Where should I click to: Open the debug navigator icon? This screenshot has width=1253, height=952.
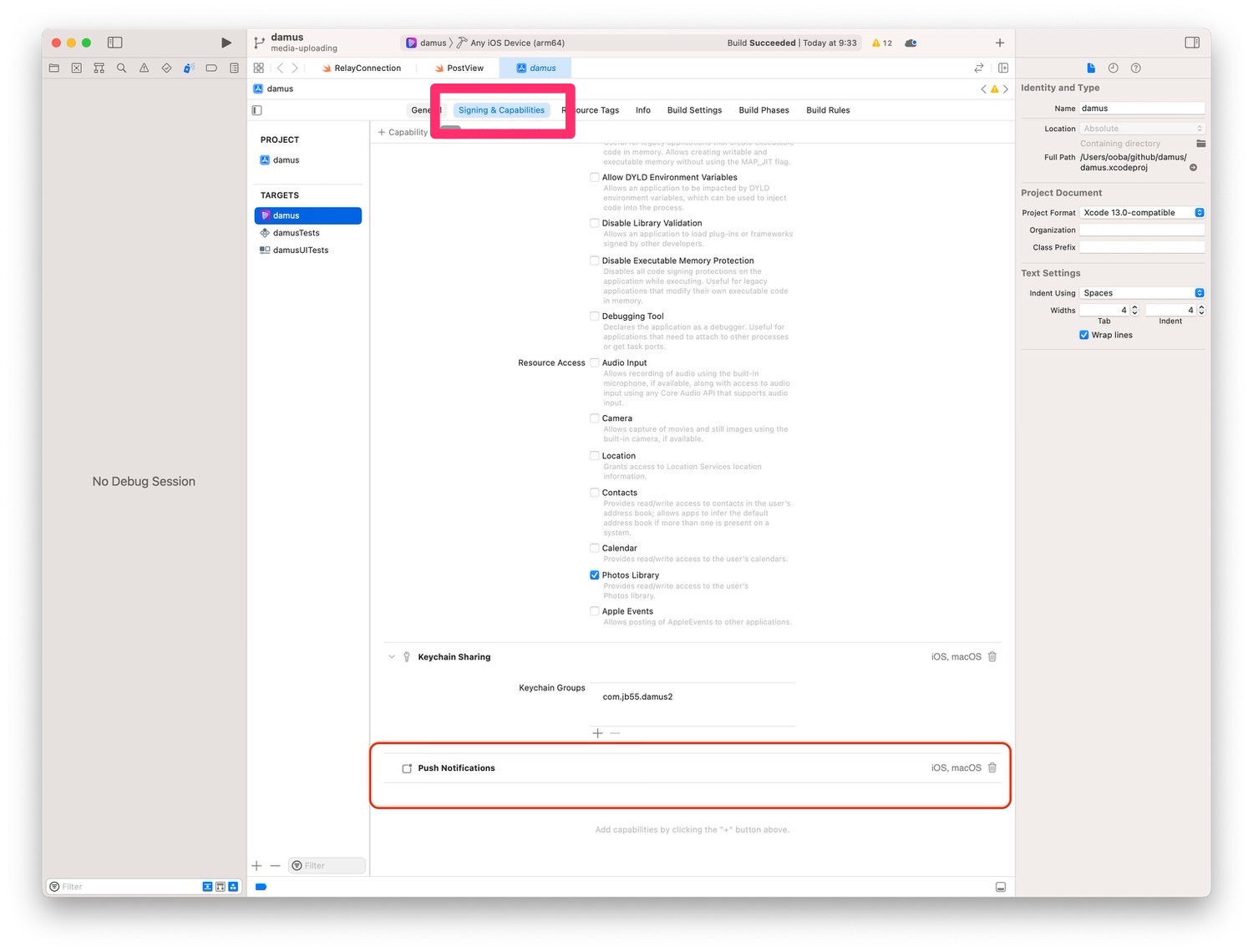190,68
